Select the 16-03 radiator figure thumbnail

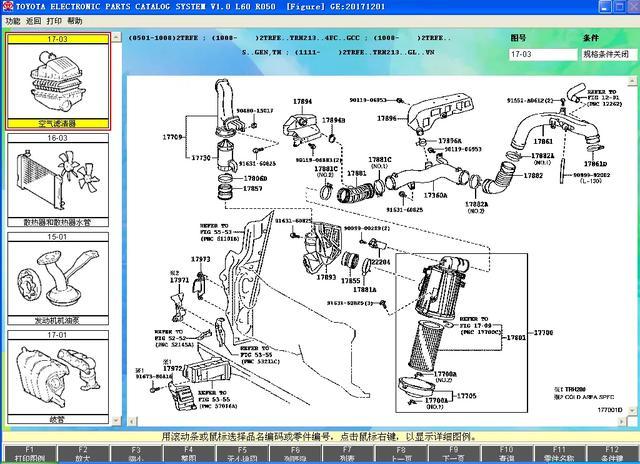point(58,180)
